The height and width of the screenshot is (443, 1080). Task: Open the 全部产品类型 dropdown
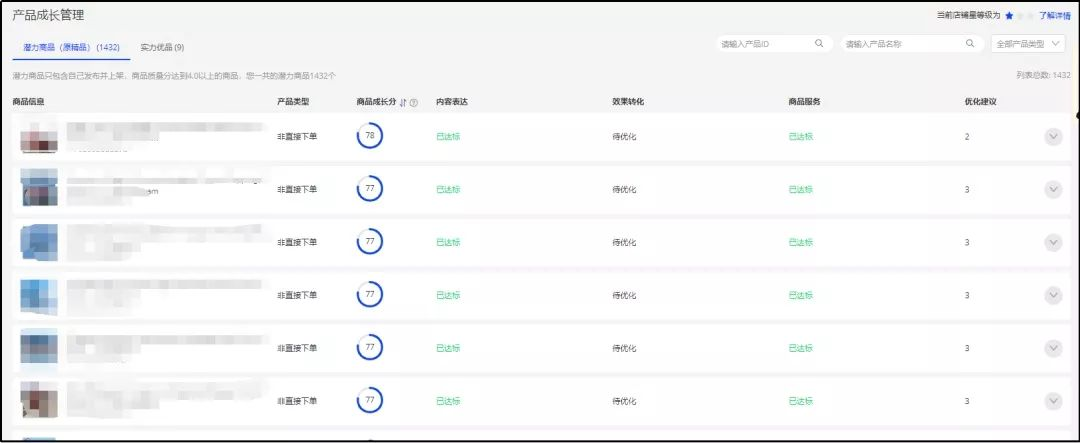tap(1029, 44)
